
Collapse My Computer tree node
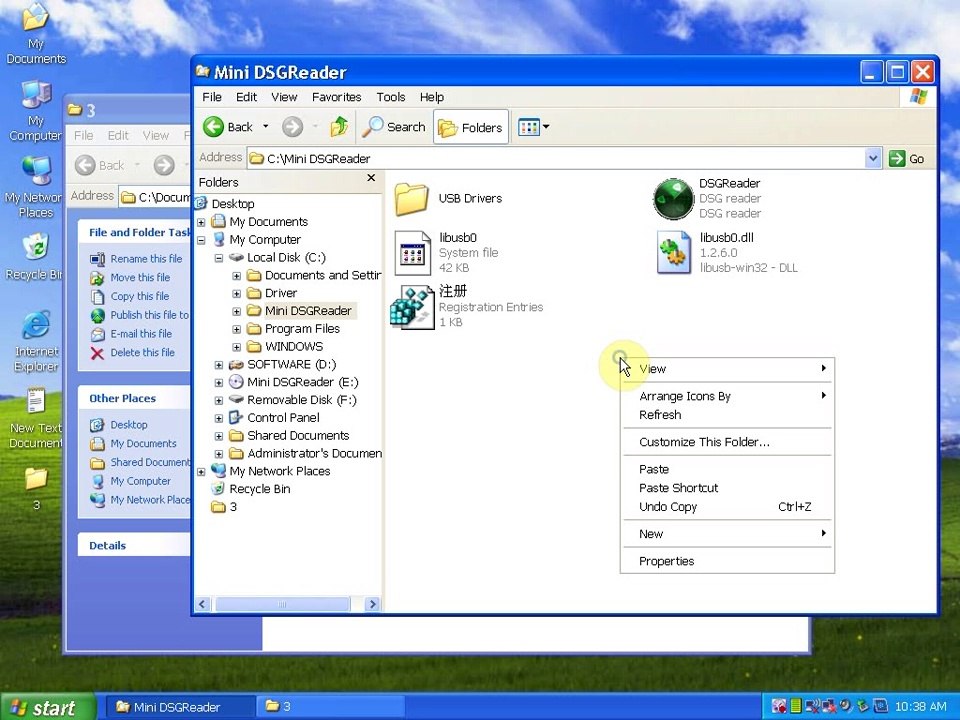tap(201, 240)
